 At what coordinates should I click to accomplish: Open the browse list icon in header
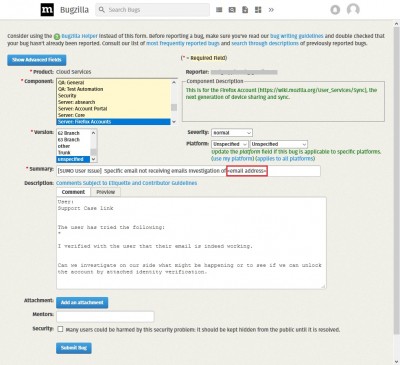219,10
